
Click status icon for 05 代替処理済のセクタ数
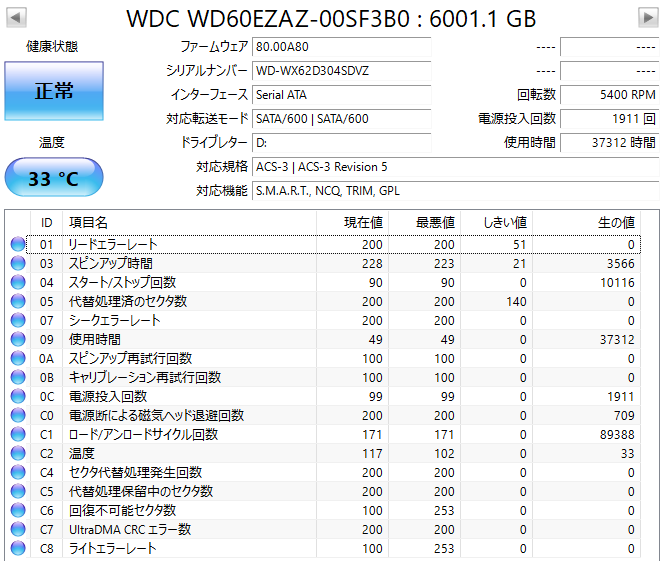18,301
